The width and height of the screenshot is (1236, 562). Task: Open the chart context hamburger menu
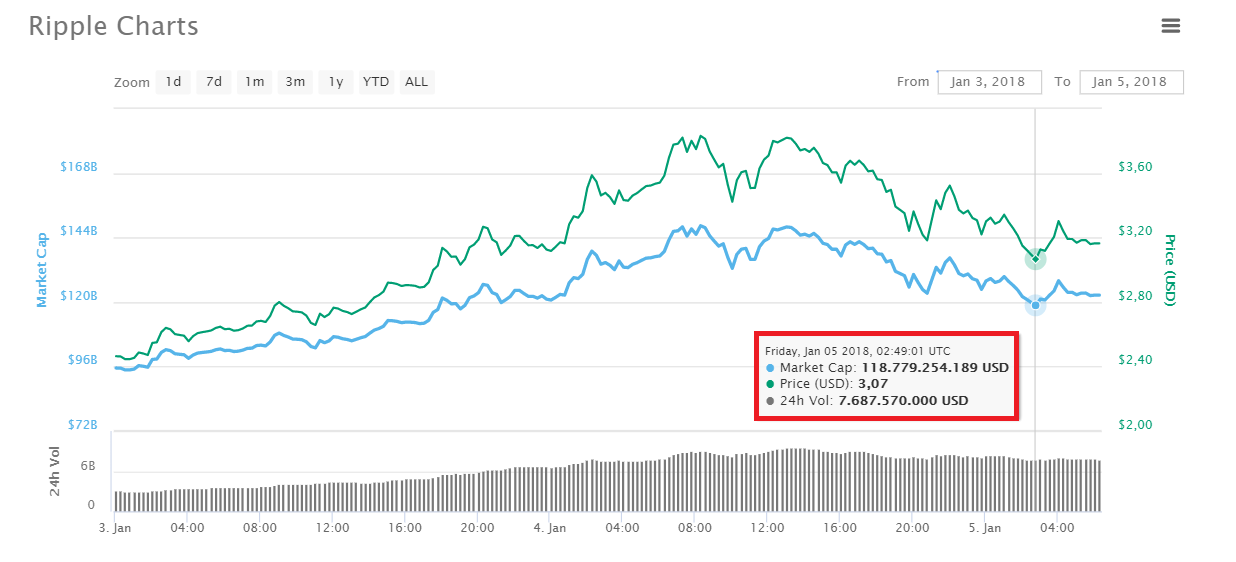[1171, 26]
